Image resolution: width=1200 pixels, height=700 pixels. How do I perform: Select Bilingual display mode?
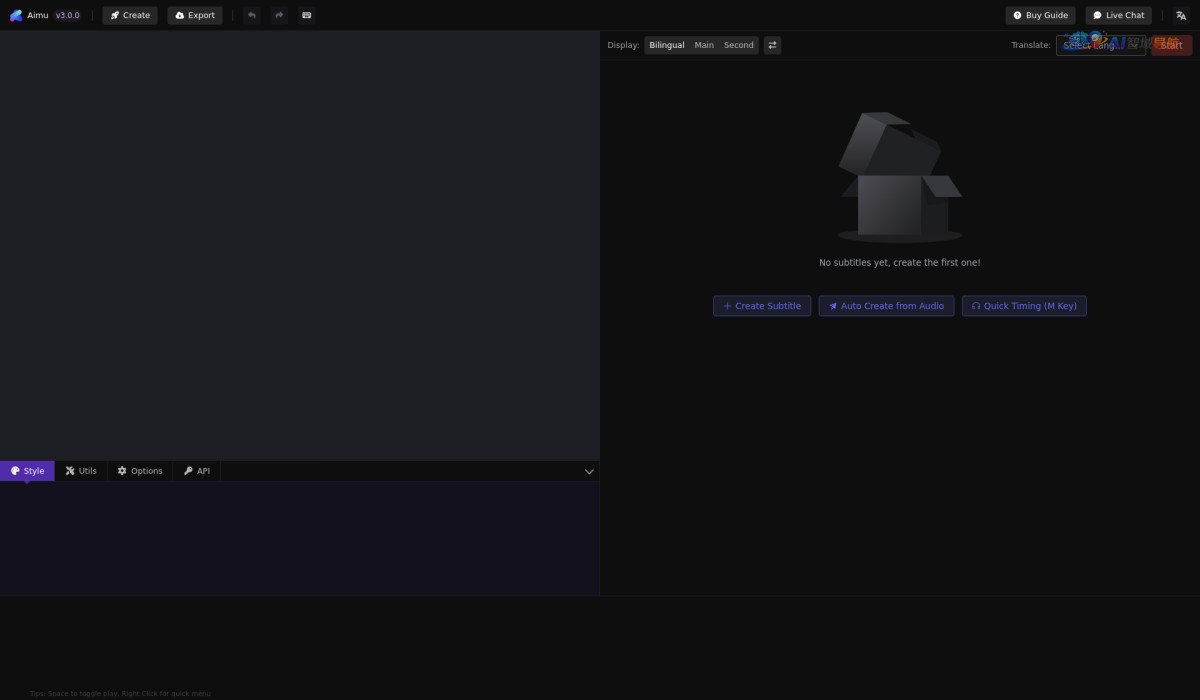pos(667,45)
